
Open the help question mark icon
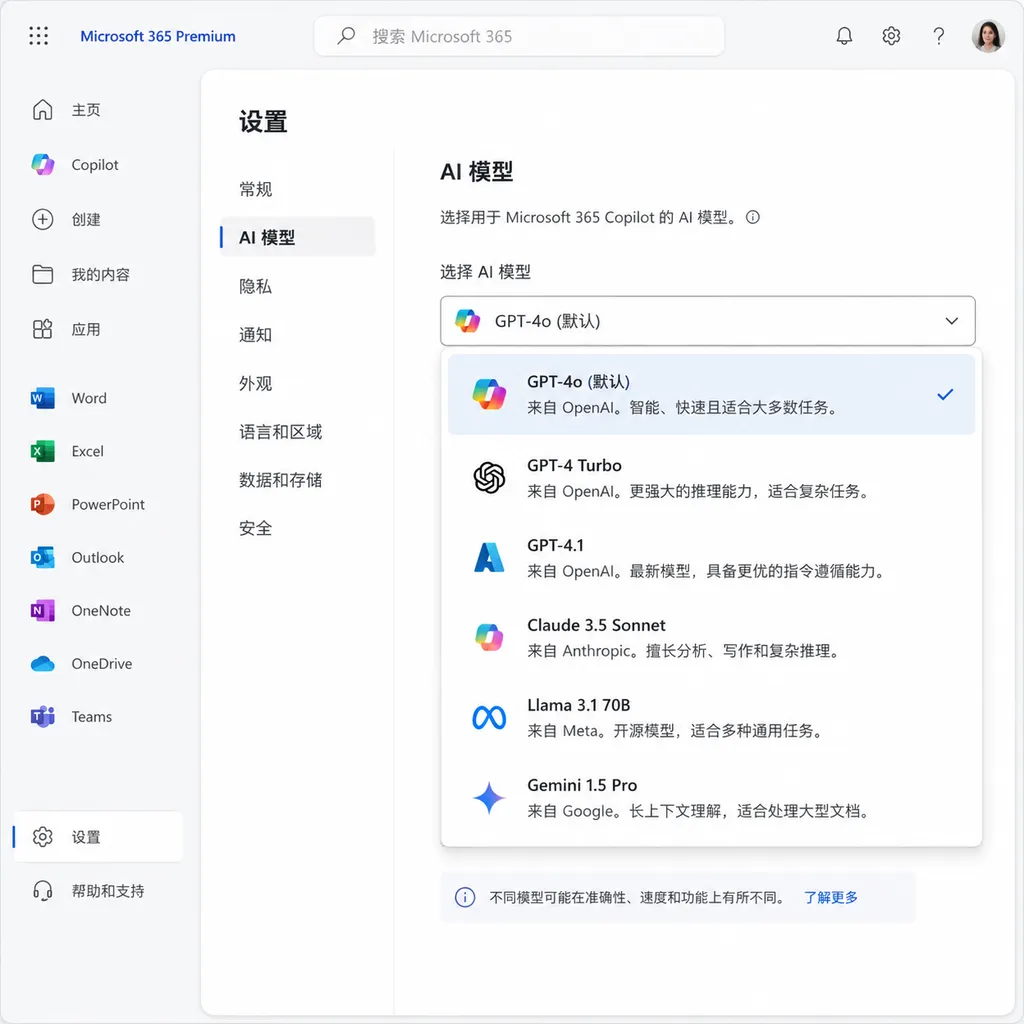938,36
